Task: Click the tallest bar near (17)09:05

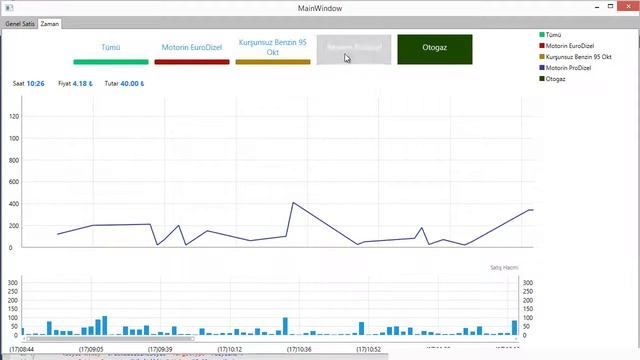Action: click(105, 325)
